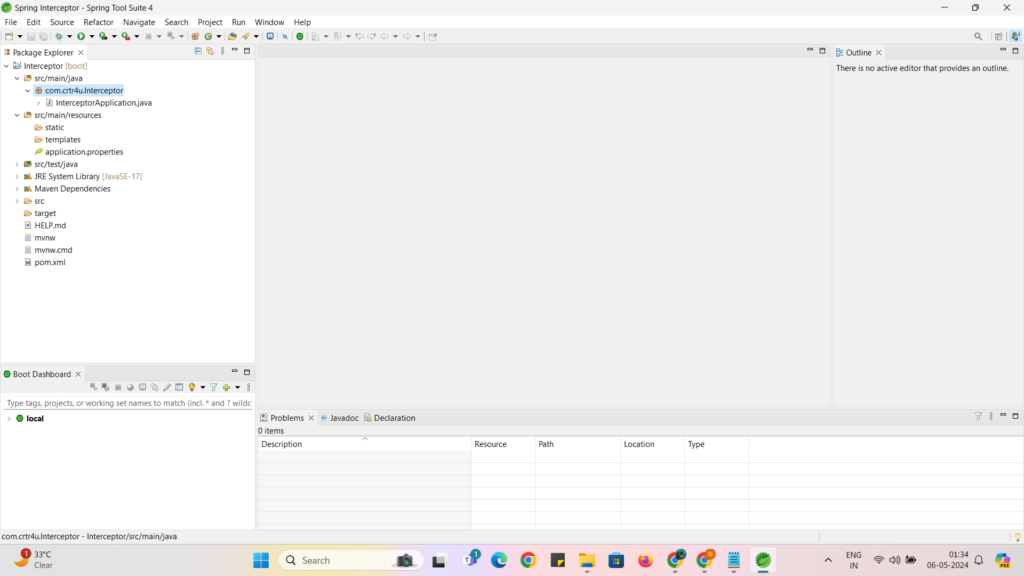Screen dimensions: 1024x576
Task: Close the Problems tab
Action: (x=312, y=418)
